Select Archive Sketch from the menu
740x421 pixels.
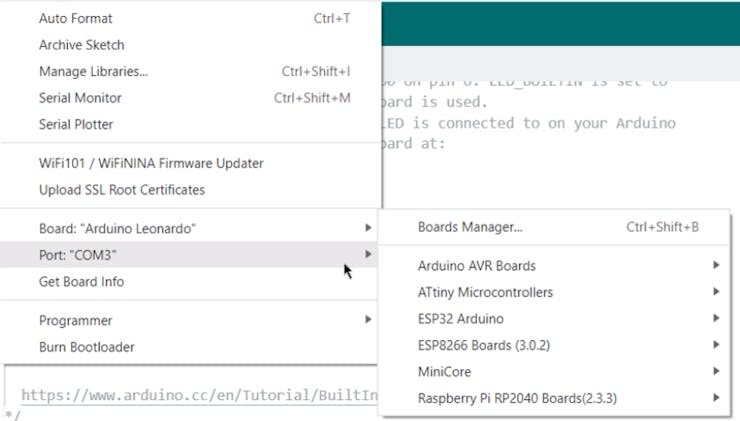(82, 45)
